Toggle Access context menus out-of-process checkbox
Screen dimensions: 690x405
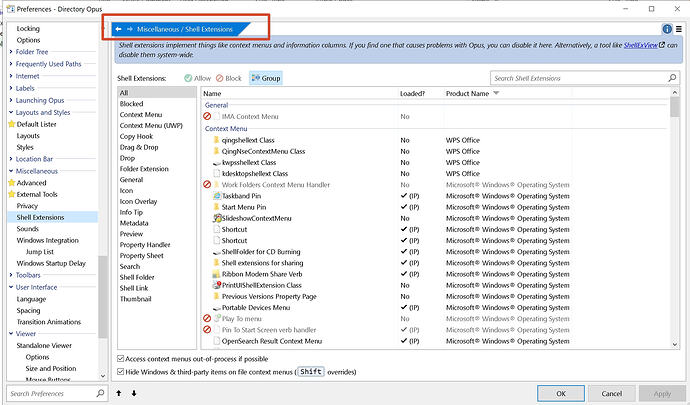[x=122, y=358]
